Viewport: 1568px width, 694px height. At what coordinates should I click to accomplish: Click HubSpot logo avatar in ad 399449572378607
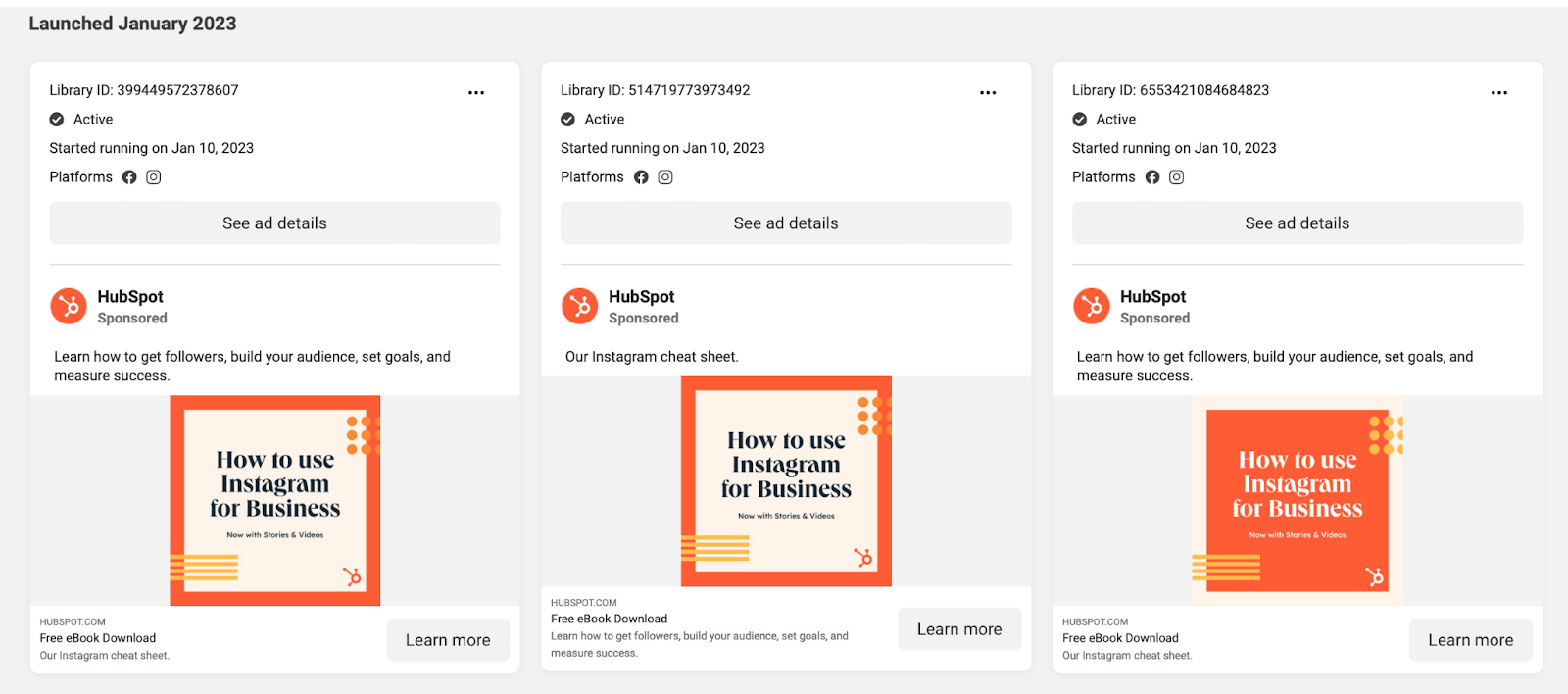click(69, 306)
